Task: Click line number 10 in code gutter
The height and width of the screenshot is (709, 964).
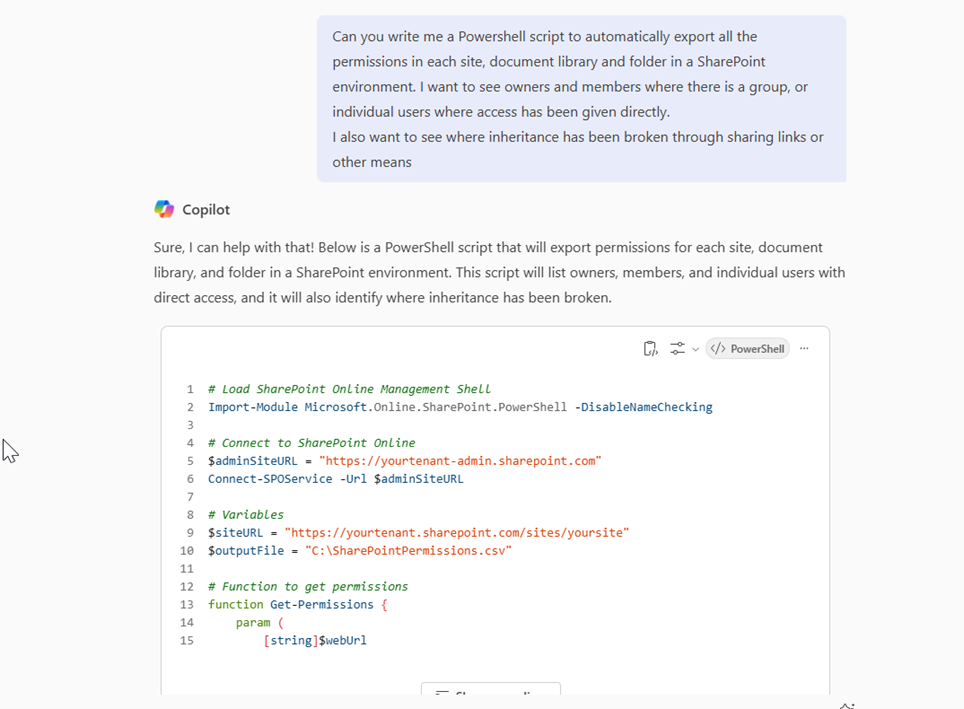Action: click(186, 551)
